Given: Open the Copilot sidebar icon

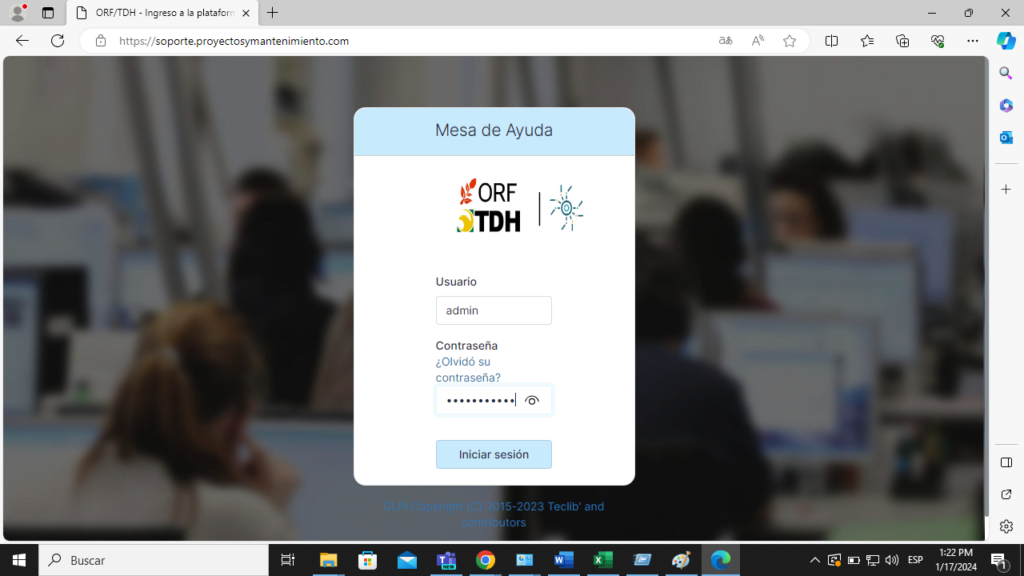Looking at the screenshot, I should [x=1006, y=41].
